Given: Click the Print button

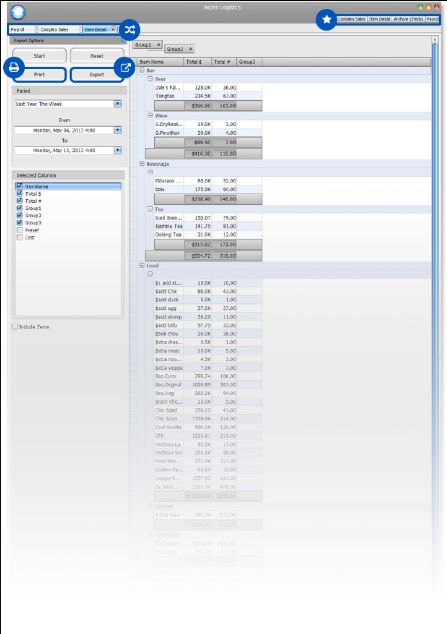Looking at the screenshot, I should click(39, 74).
